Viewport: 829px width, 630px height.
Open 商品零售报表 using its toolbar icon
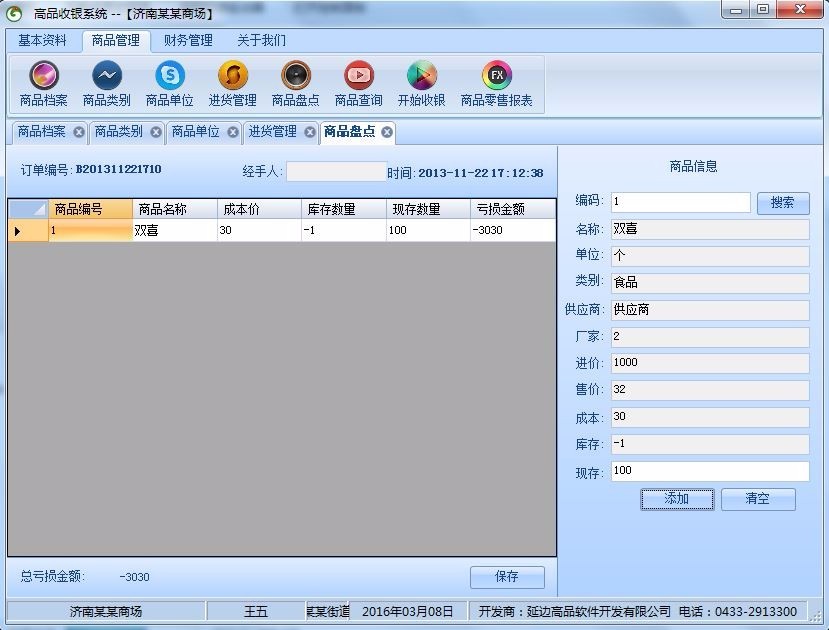pyautogui.click(x=496, y=84)
